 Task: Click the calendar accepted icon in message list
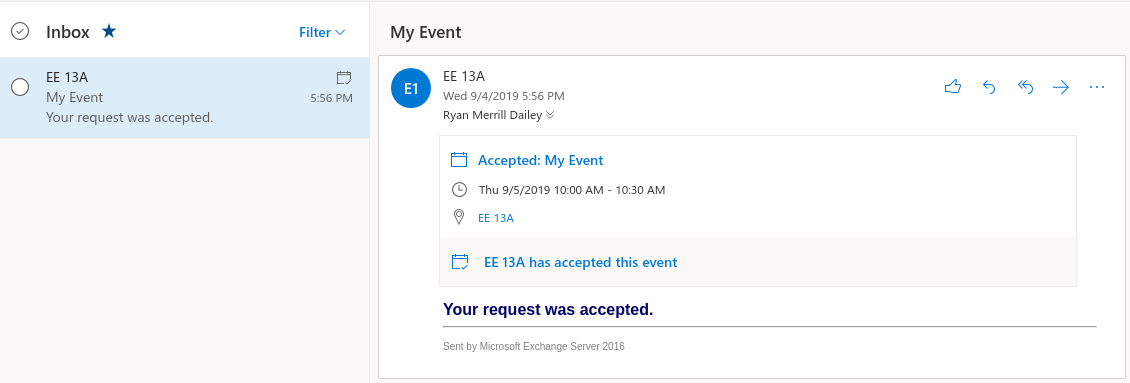tap(344, 77)
